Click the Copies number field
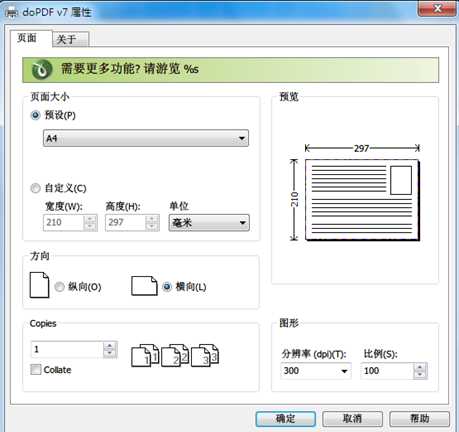The width and height of the screenshot is (459, 432). pos(67,349)
